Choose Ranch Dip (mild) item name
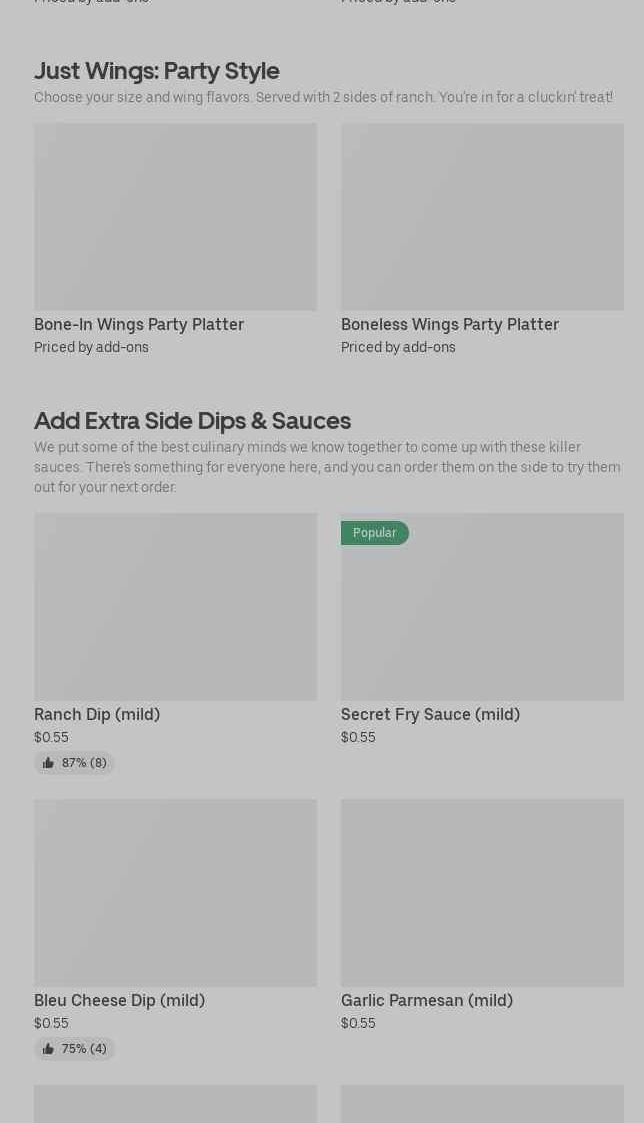The width and height of the screenshot is (644, 1123). point(97,714)
